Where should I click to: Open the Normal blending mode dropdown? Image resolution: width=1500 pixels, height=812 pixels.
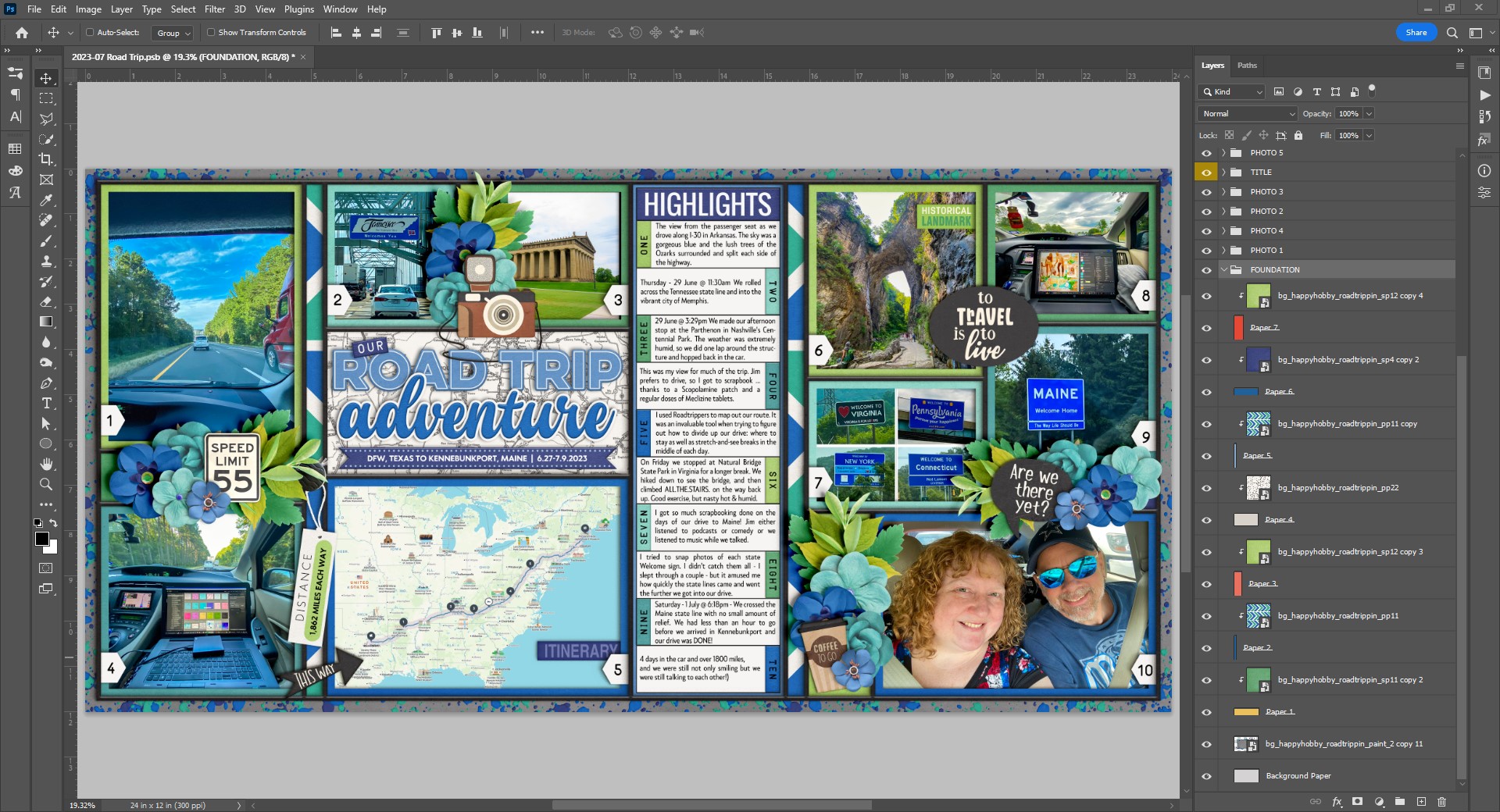1246,113
